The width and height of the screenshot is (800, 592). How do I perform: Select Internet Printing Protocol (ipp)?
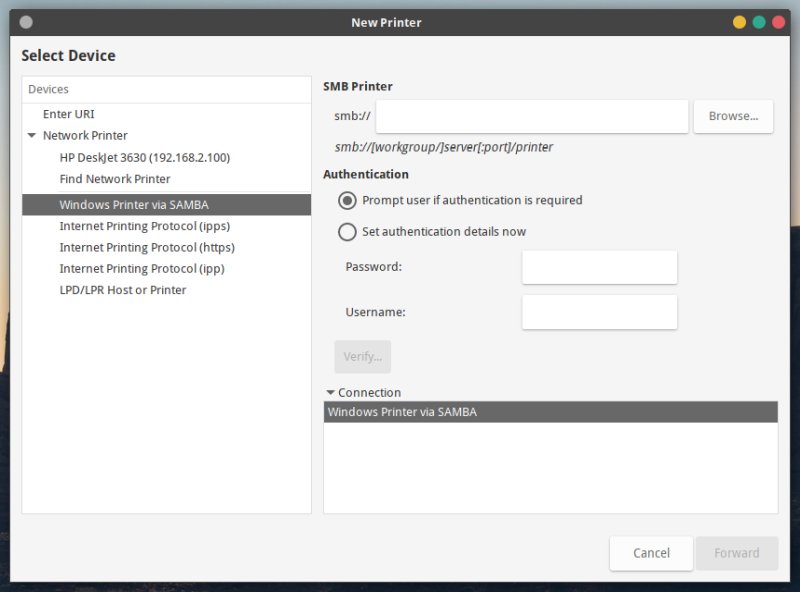click(141, 268)
